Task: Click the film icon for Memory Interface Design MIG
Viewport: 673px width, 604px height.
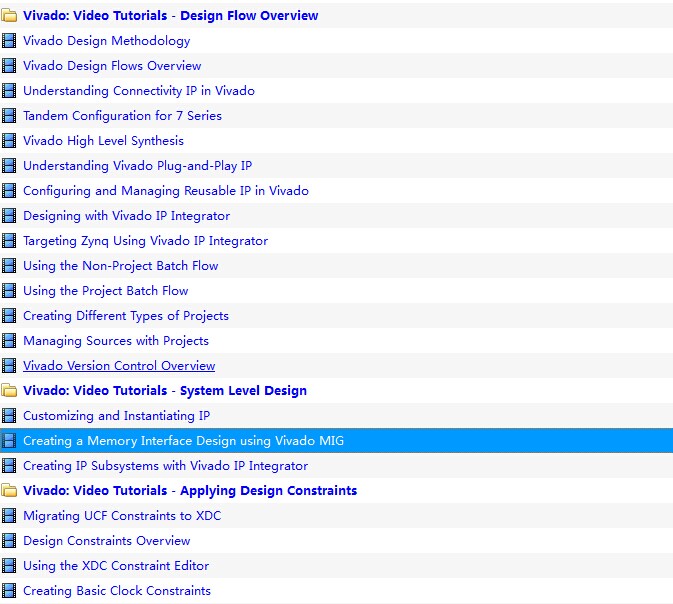Action: point(9,441)
